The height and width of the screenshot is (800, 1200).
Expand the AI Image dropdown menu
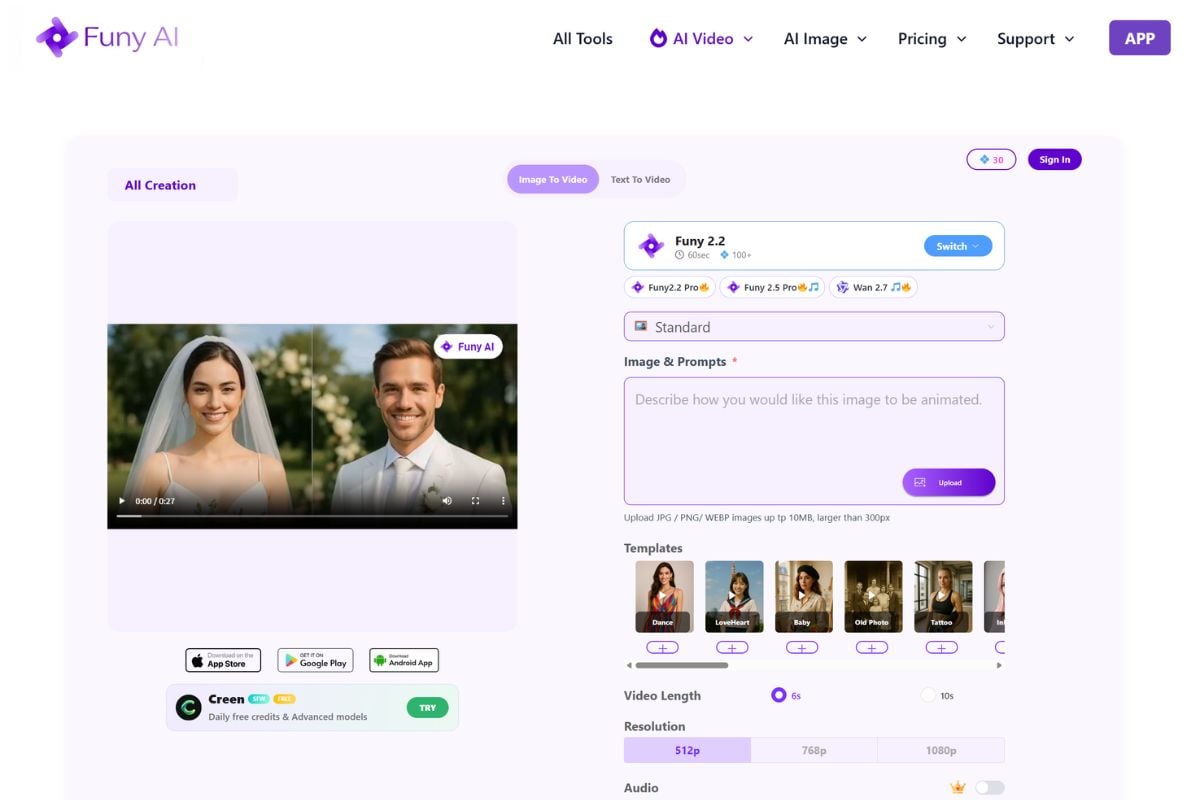pyautogui.click(x=825, y=39)
